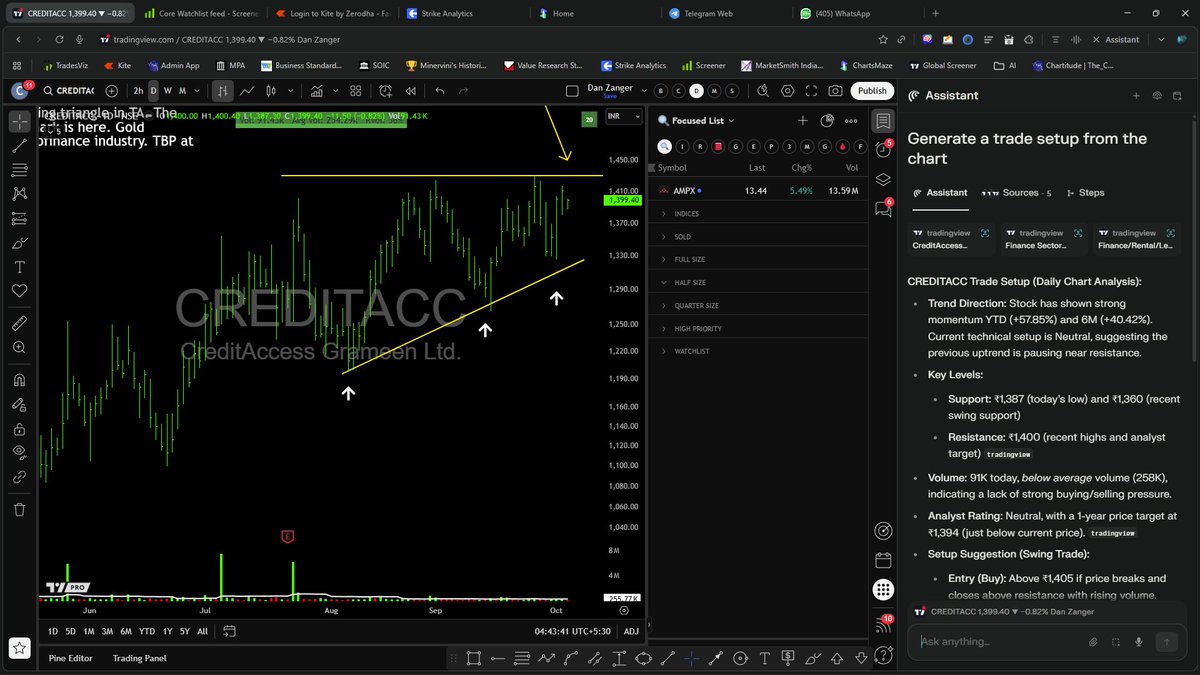Switch to the Steps tab in Assistant

click(x=1085, y=193)
